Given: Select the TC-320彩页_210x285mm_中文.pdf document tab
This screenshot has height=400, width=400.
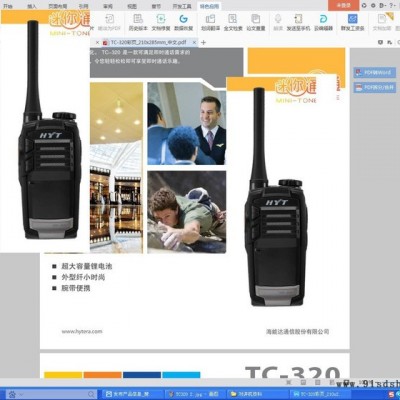Looking at the screenshot, I should [x=148, y=42].
